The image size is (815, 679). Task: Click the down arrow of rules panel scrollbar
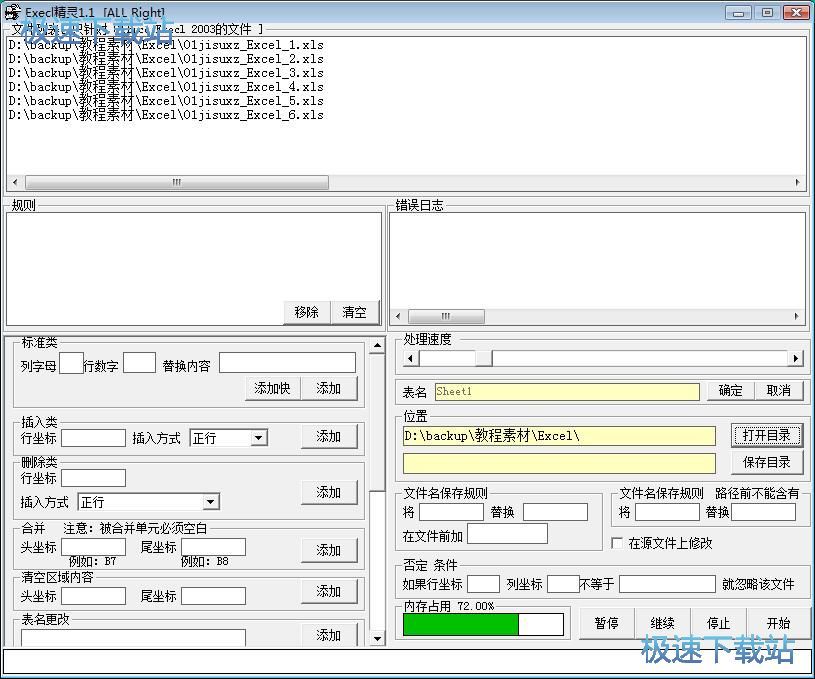(x=377, y=638)
